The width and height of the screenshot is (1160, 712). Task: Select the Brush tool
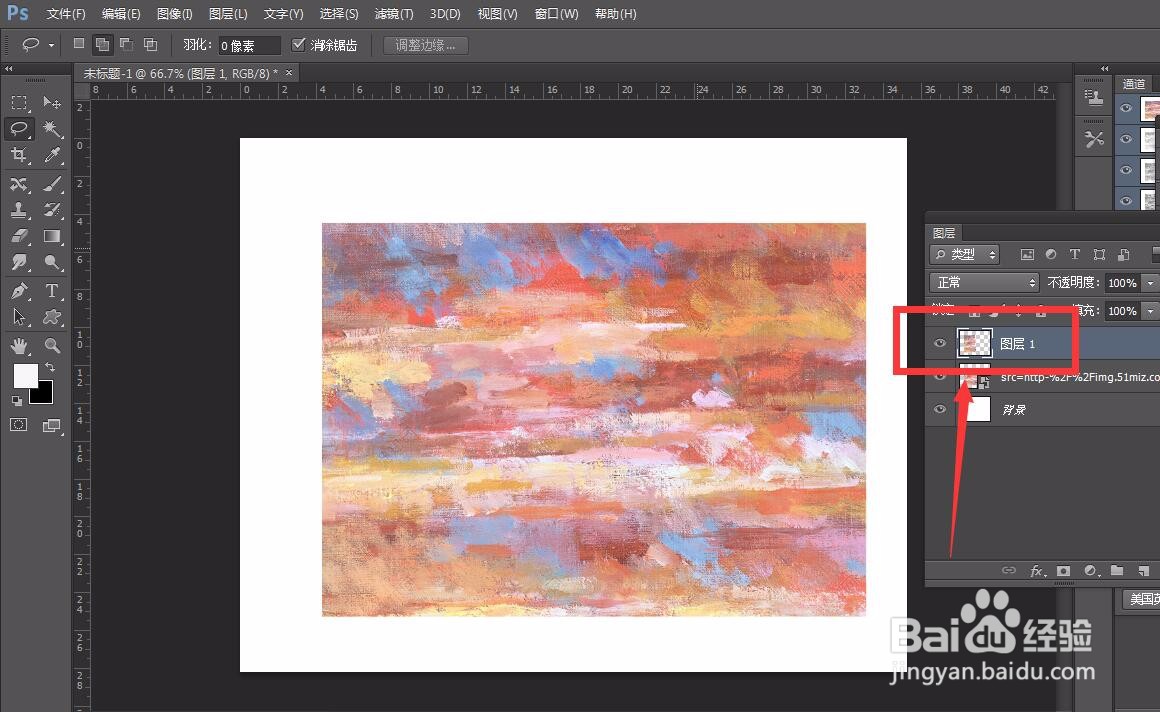click(x=52, y=184)
